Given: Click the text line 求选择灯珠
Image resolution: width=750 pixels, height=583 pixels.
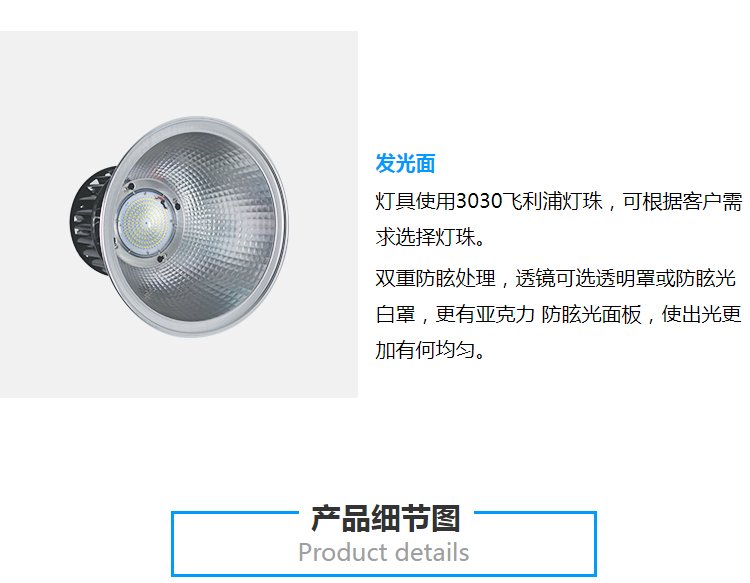Looking at the screenshot, I should [430, 237].
